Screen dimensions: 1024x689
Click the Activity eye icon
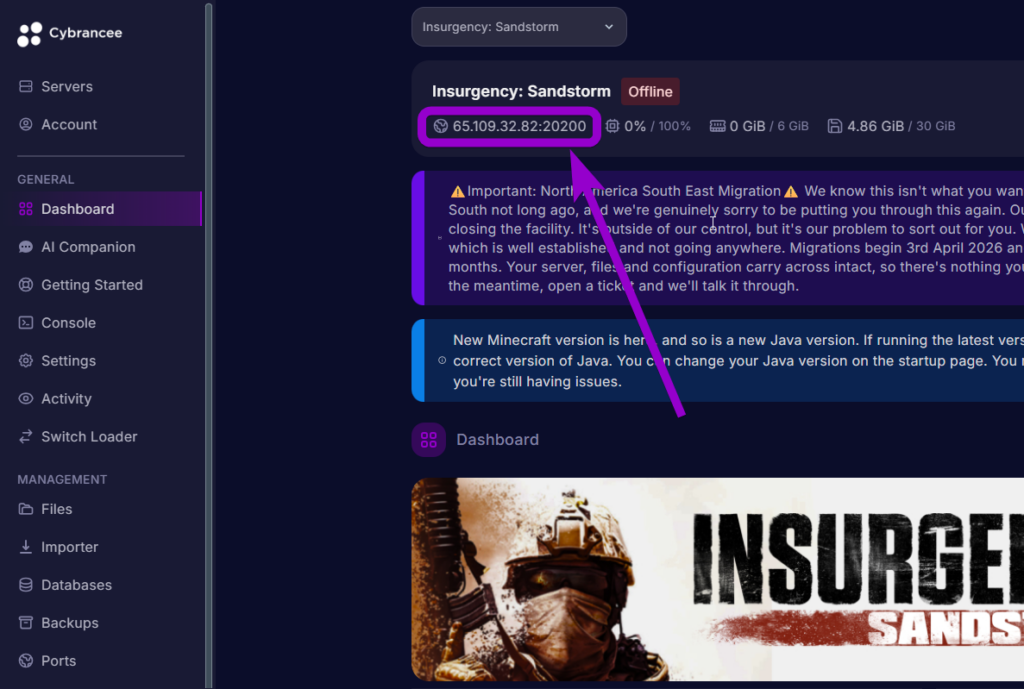point(25,398)
